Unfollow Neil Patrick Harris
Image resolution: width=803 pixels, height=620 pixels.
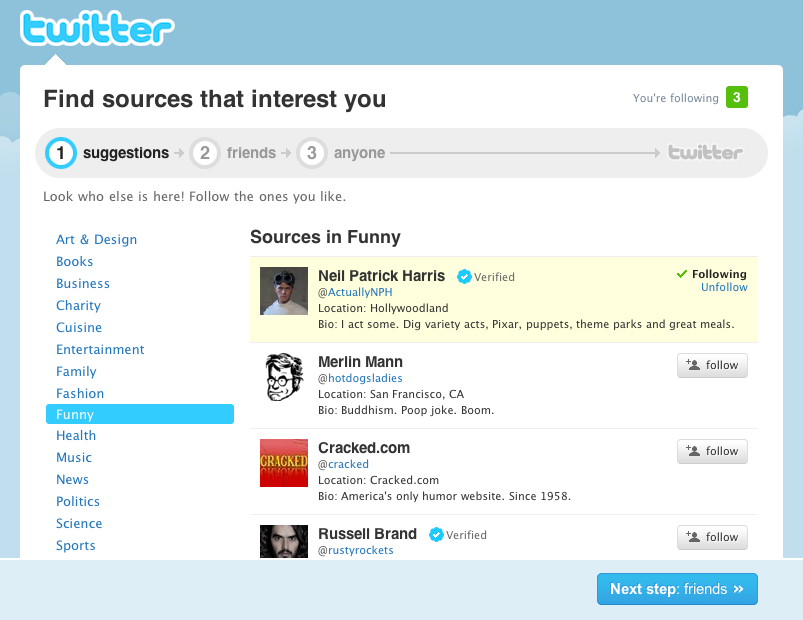click(x=723, y=287)
